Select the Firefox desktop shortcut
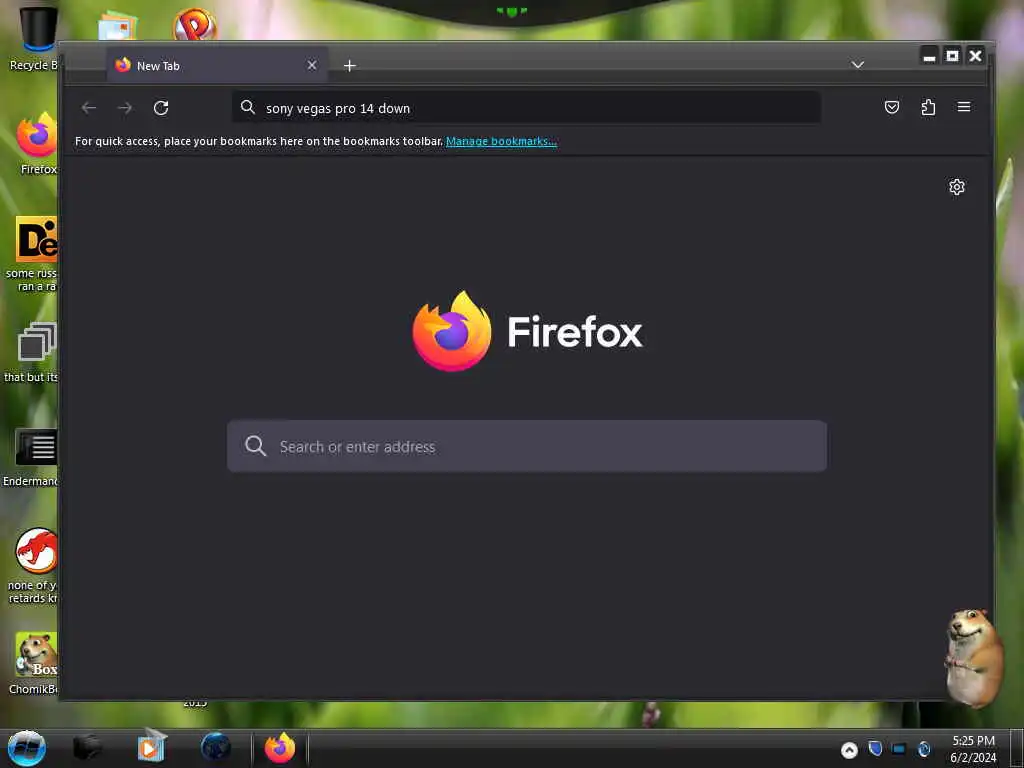The width and height of the screenshot is (1024, 768). pos(37,144)
